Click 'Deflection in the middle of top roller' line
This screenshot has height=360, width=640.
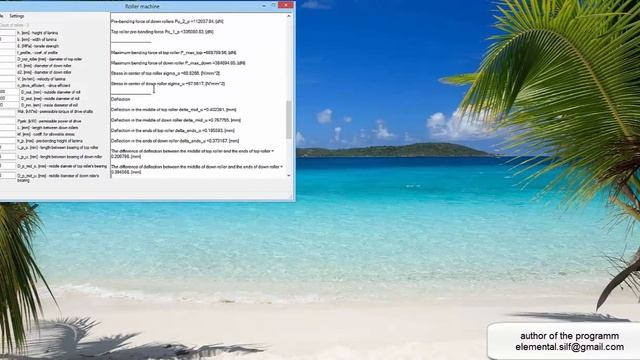[174, 110]
